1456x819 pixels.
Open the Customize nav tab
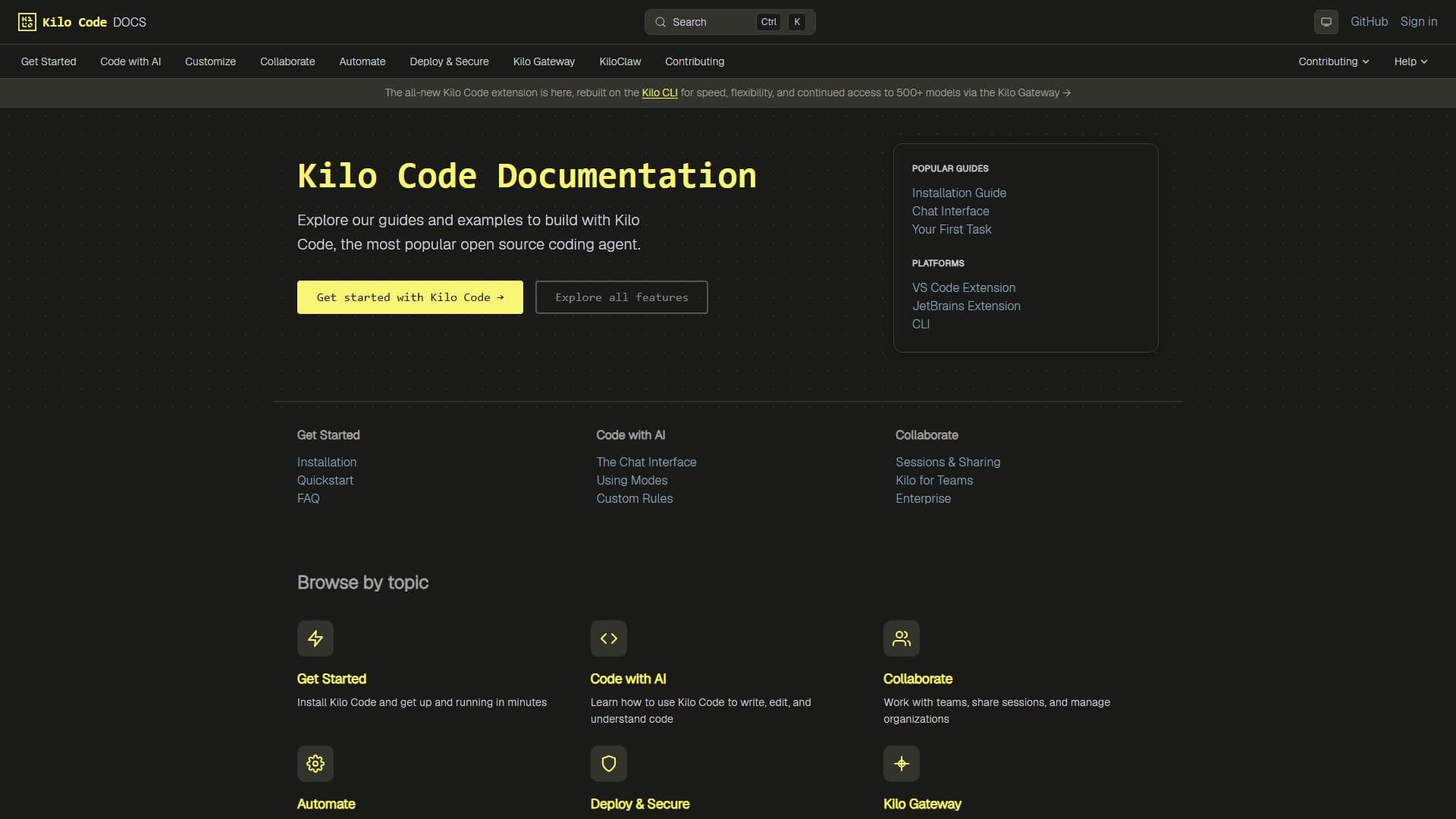click(x=210, y=61)
